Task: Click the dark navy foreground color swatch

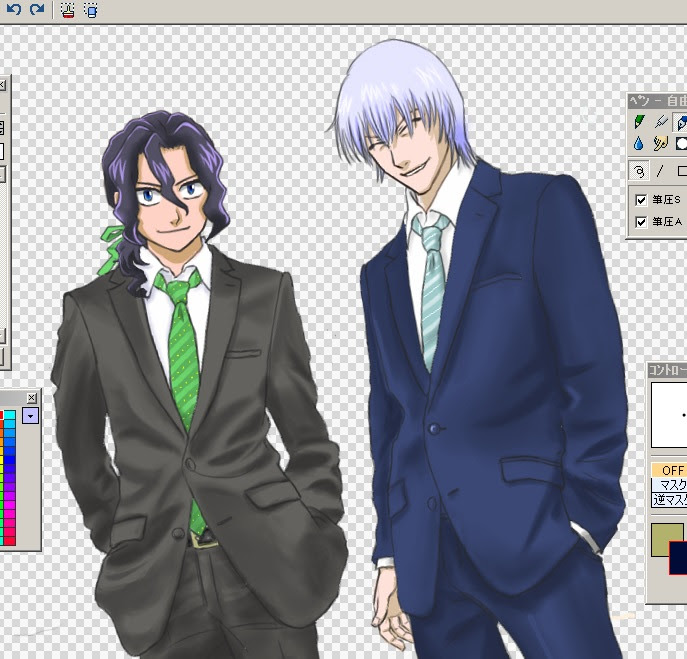Action: (678, 558)
